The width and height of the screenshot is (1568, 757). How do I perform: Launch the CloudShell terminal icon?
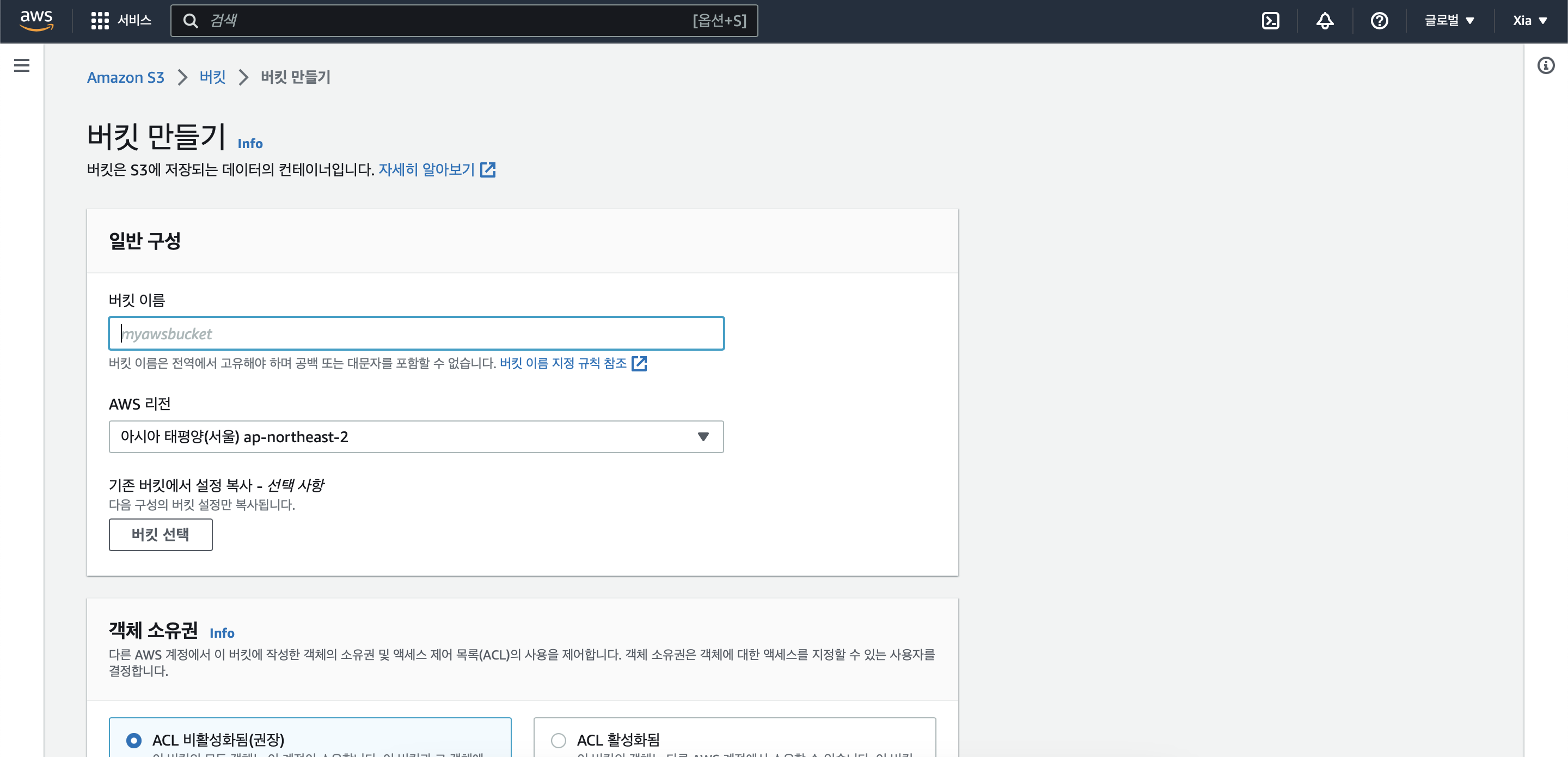click(x=1270, y=21)
